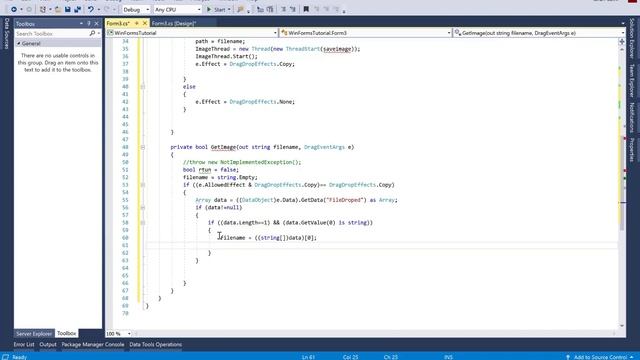Click the Open File folder icon
The width and height of the screenshot is (640, 360).
pos(58,9)
